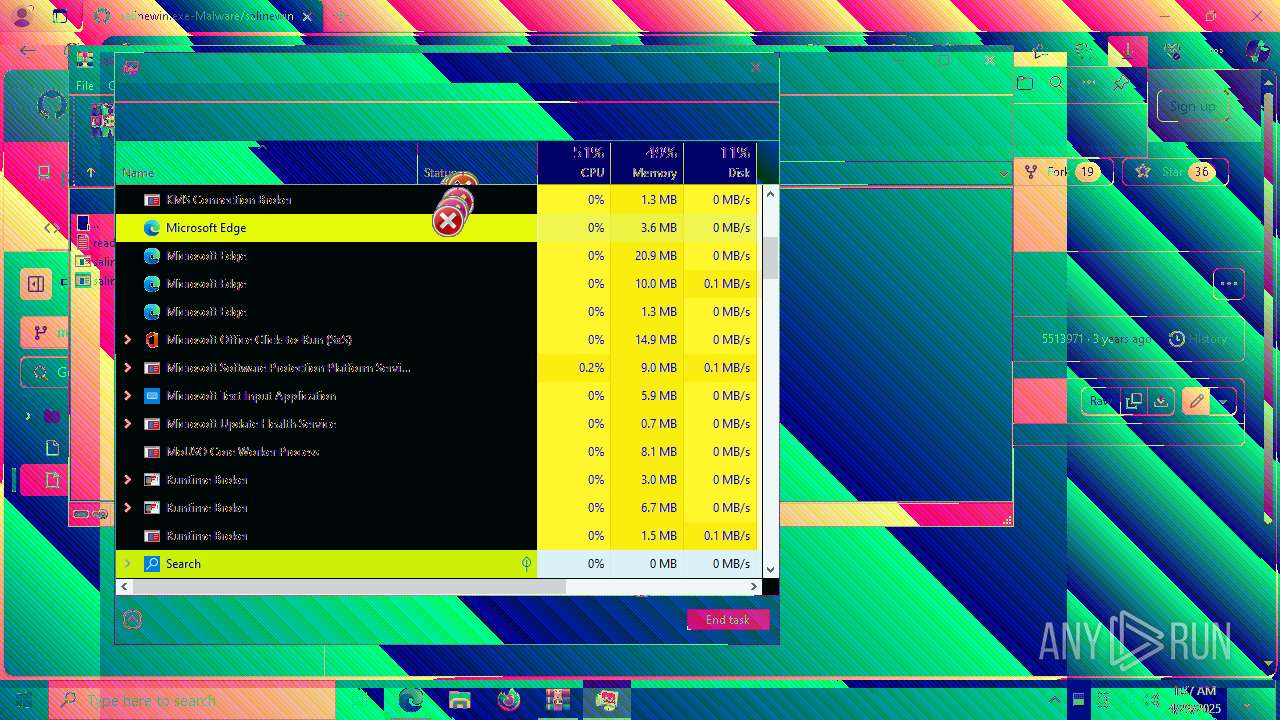Click the Microsoft Office Click-to-Run icon

[152, 340]
